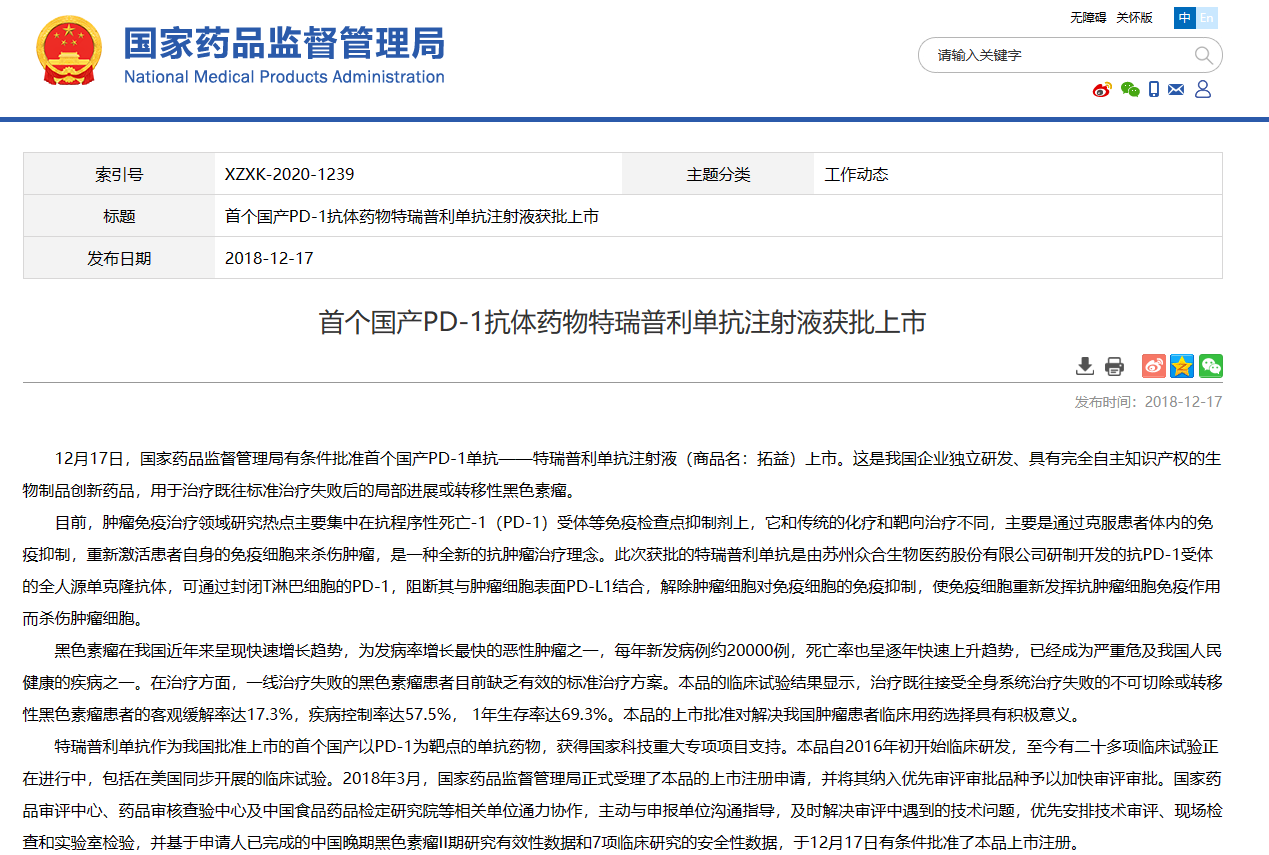Image resolution: width=1269 pixels, height=855 pixels.
Task: Open the mobile phone icon in header
Action: 1154,90
